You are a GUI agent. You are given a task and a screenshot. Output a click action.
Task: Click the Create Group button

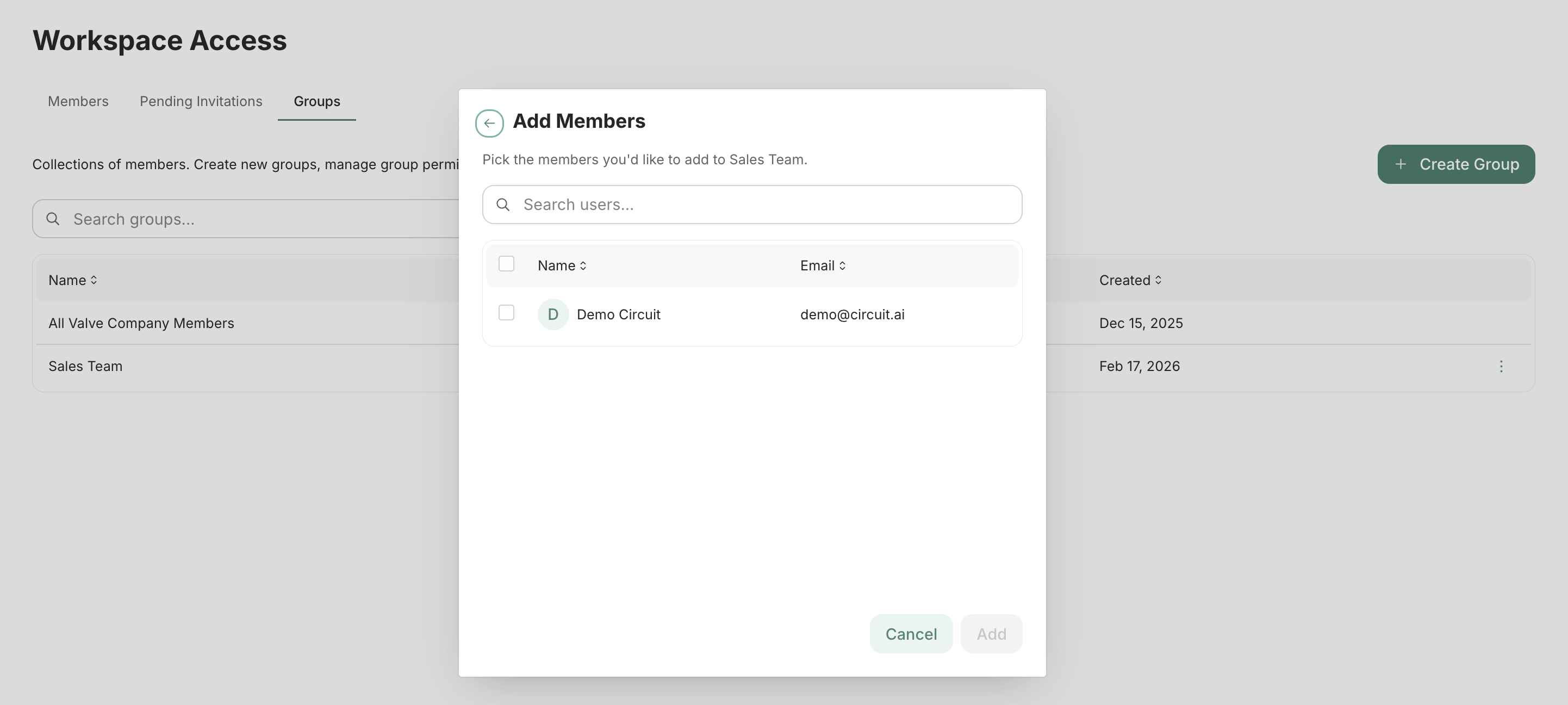1455,164
